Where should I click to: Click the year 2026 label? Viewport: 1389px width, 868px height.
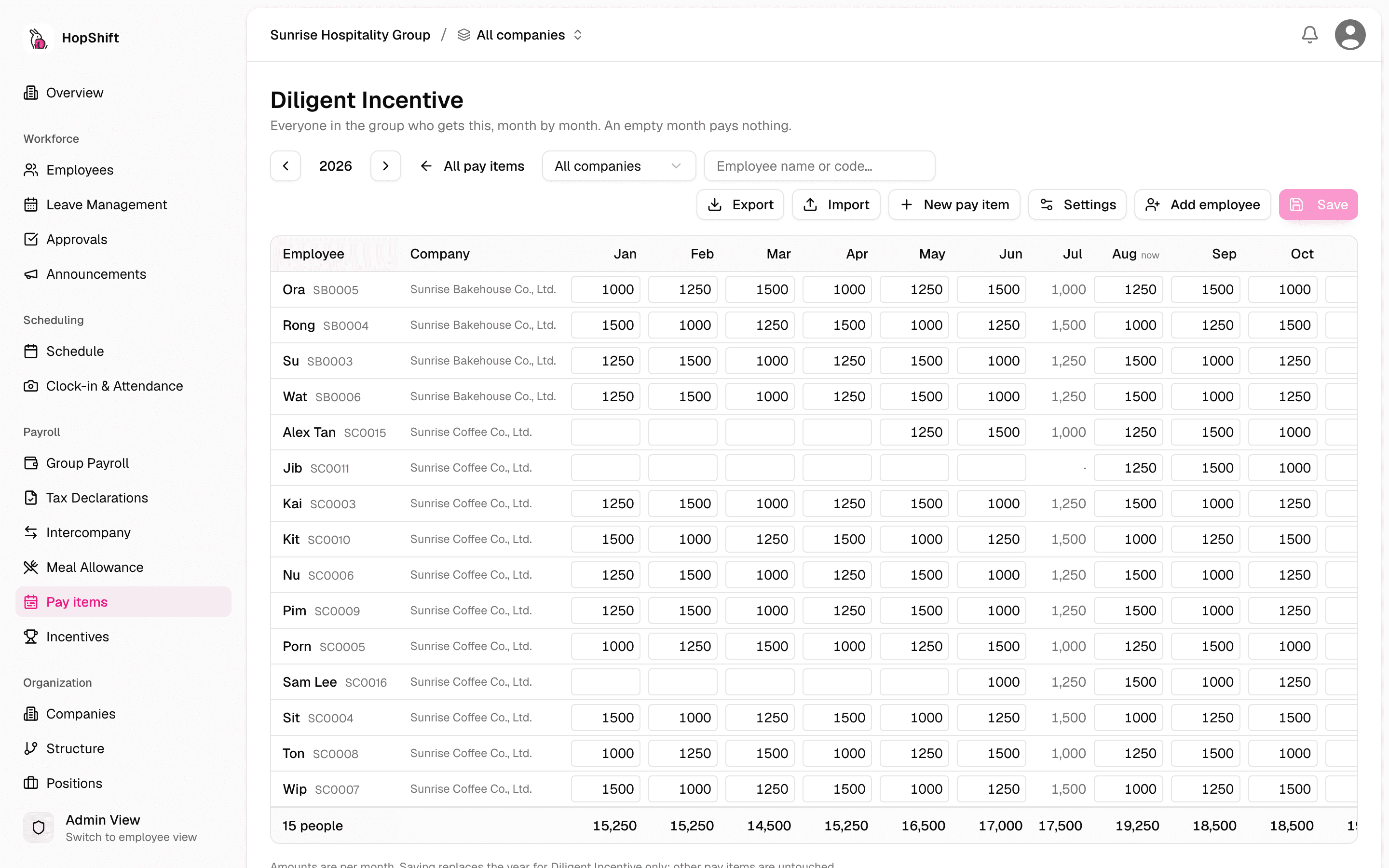(335, 166)
